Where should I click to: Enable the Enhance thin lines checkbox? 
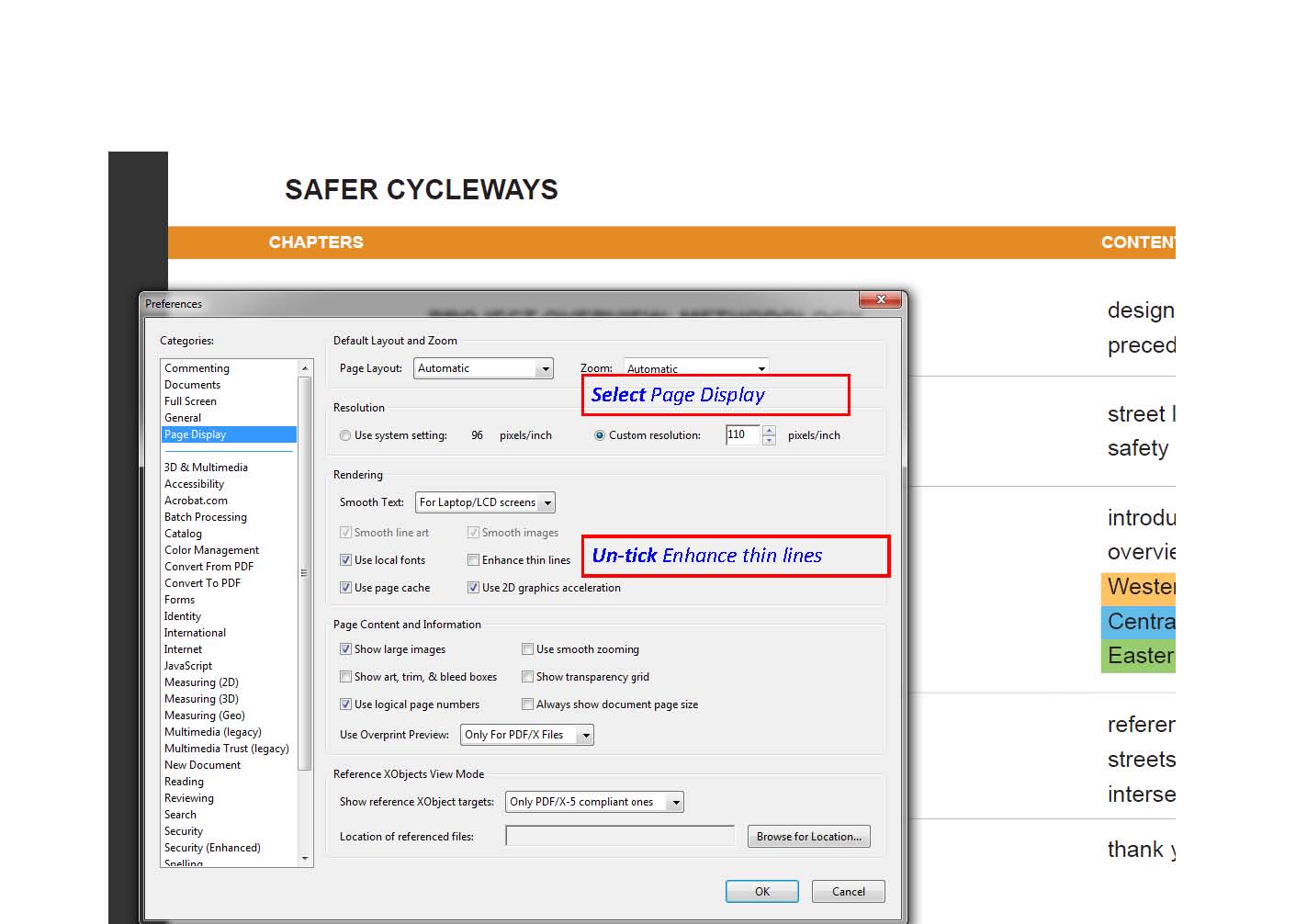tap(474, 560)
